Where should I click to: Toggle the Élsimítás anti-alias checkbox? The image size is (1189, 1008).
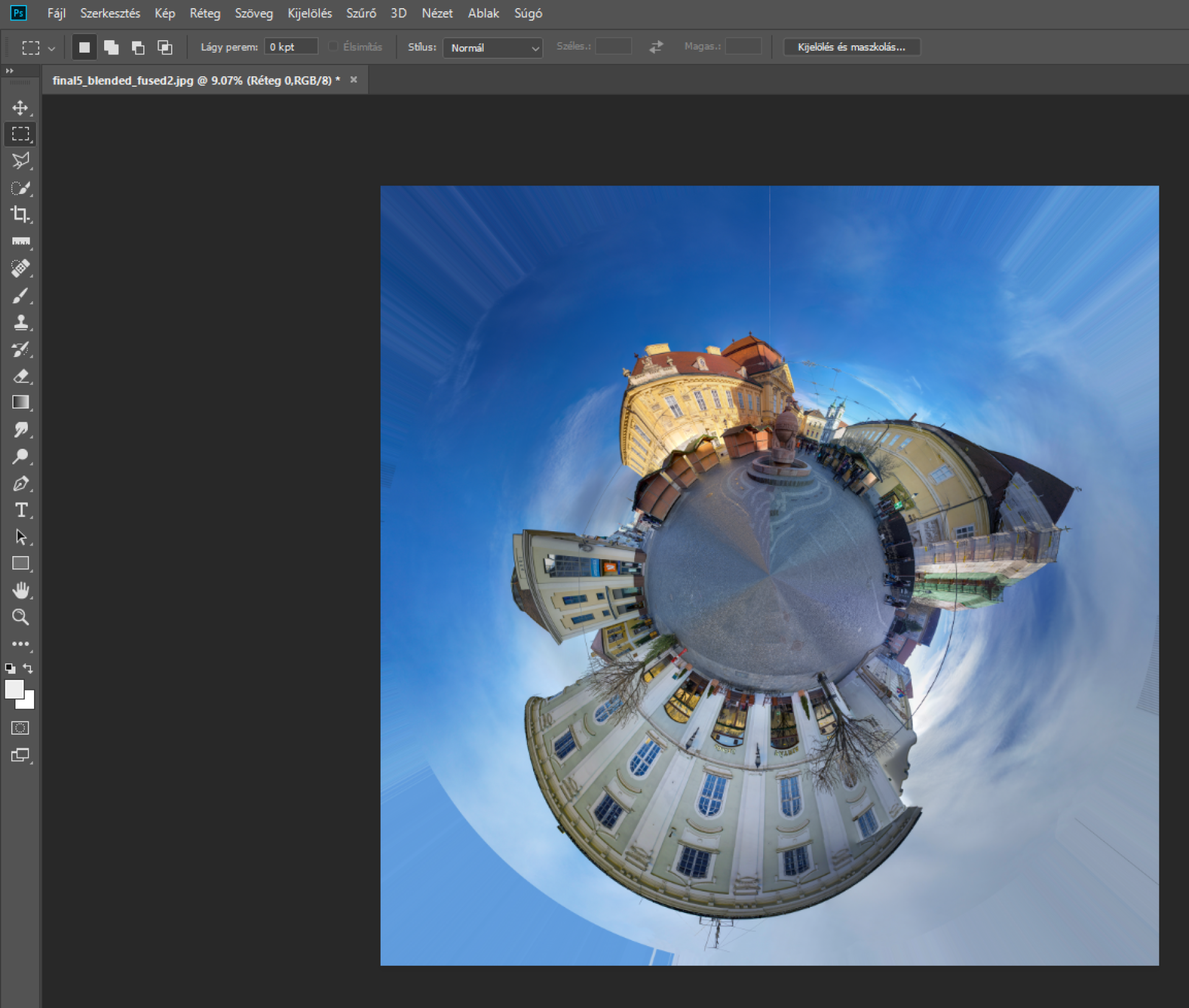tap(333, 46)
